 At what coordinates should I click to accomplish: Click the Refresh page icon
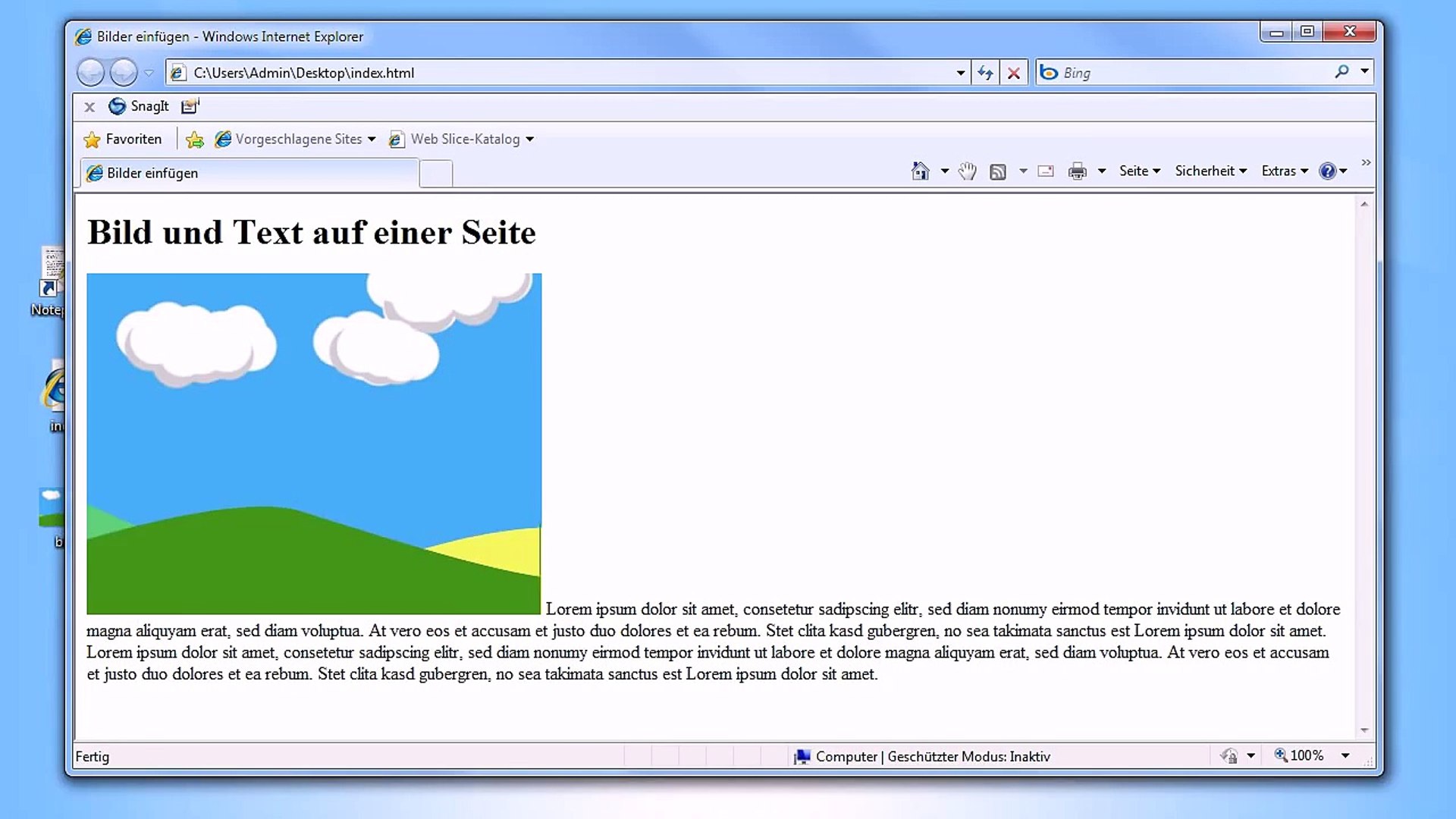click(985, 73)
